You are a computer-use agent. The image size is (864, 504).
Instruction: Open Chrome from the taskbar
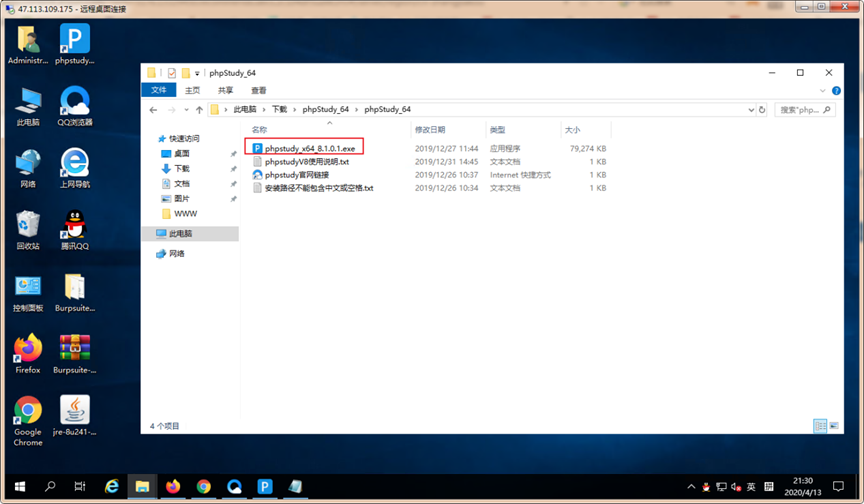click(x=204, y=486)
